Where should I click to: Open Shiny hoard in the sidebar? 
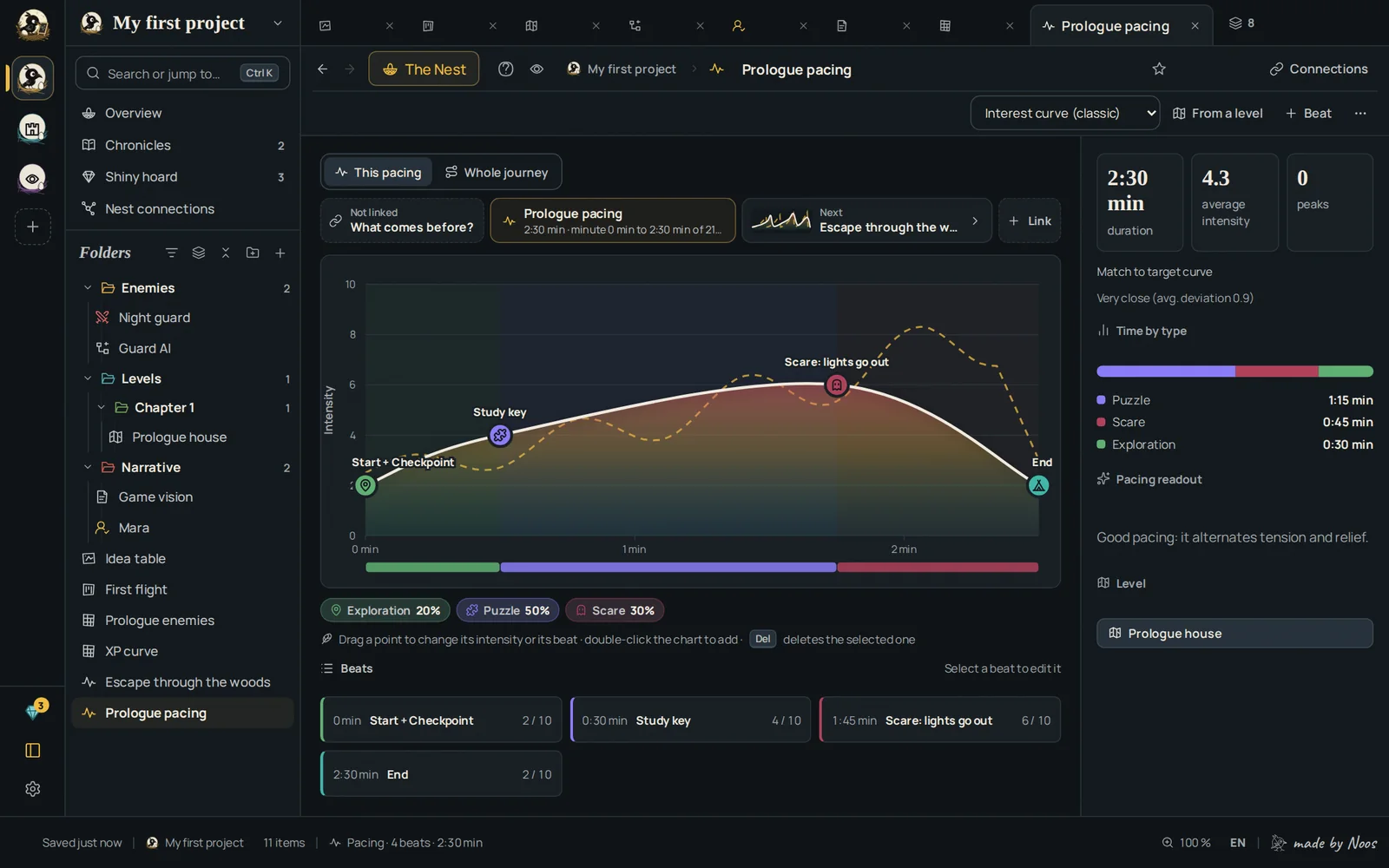click(x=182, y=176)
